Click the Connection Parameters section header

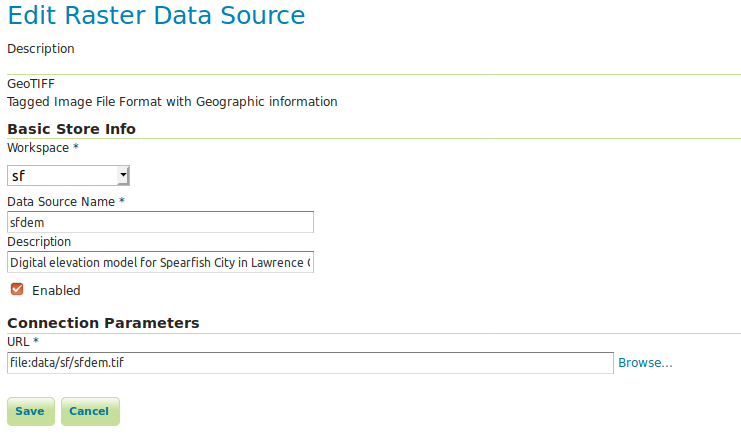103,323
